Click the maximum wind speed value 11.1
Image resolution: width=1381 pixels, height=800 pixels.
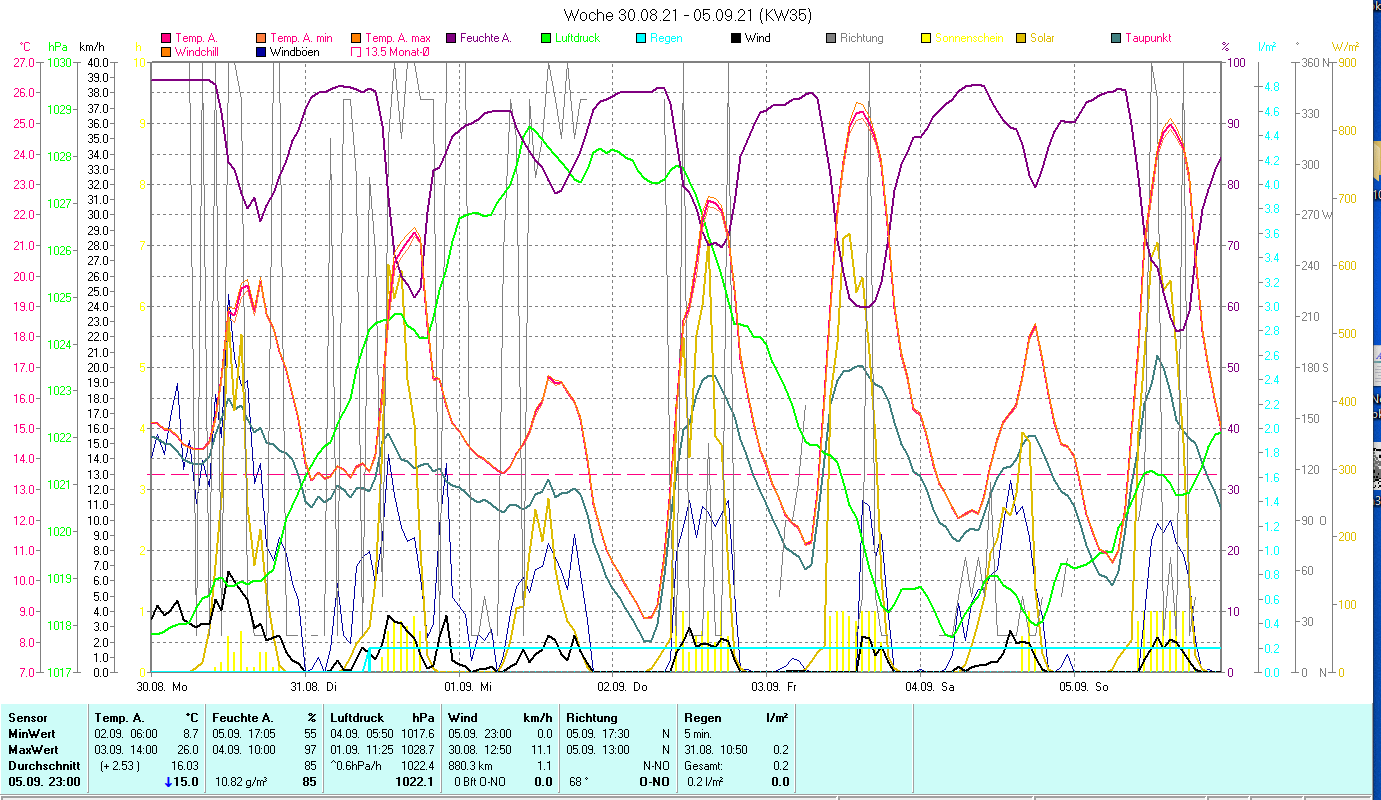pyautogui.click(x=542, y=750)
